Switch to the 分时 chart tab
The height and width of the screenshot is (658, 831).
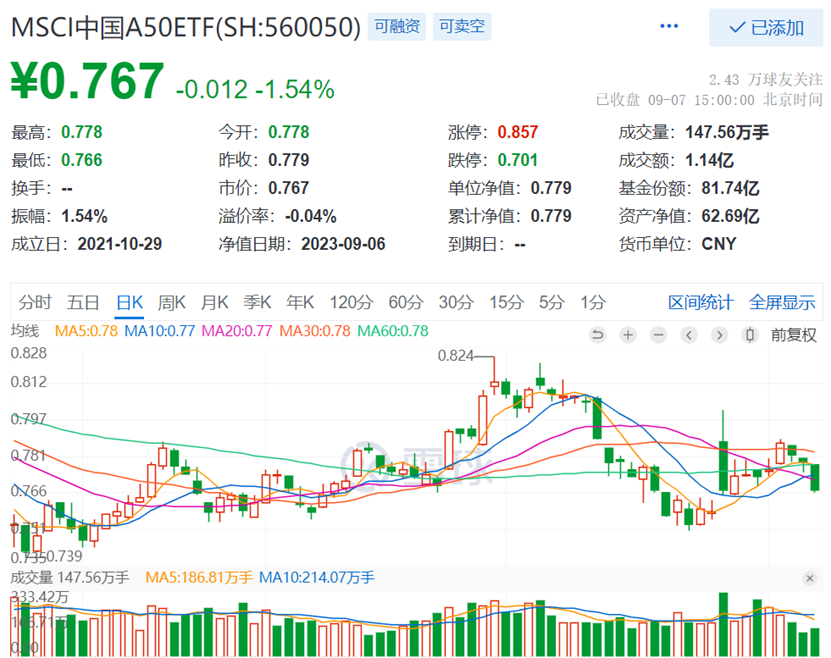click(x=35, y=303)
